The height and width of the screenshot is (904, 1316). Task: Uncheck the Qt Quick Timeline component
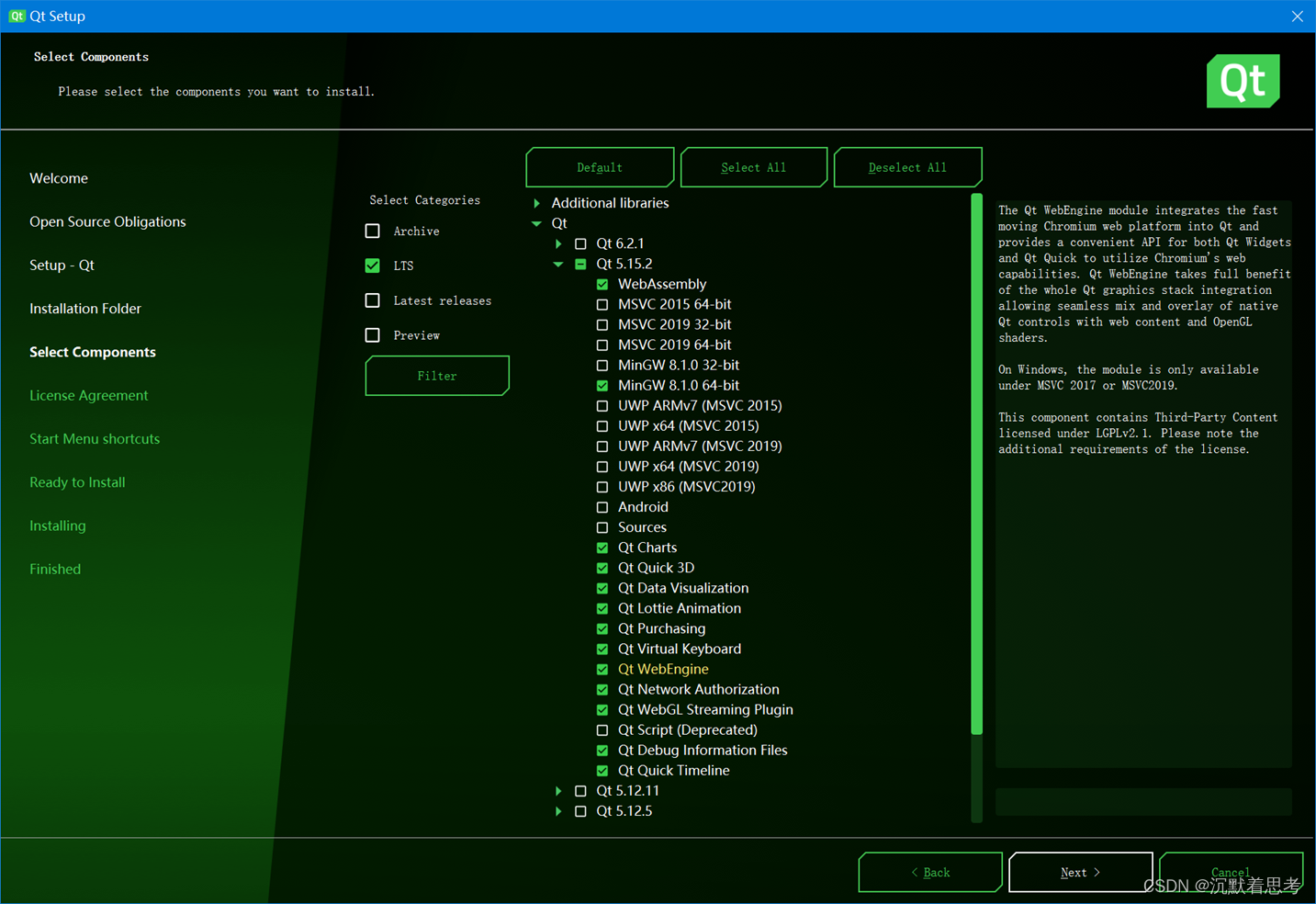[602, 770]
